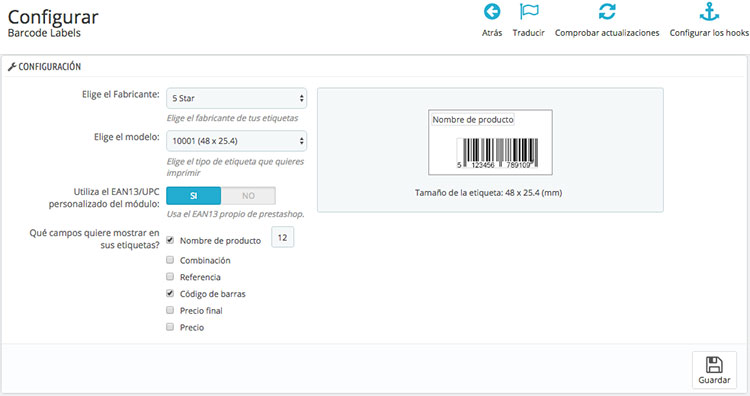Click the Traducir link text
Screen dimensions: 750x396
click(x=529, y=33)
